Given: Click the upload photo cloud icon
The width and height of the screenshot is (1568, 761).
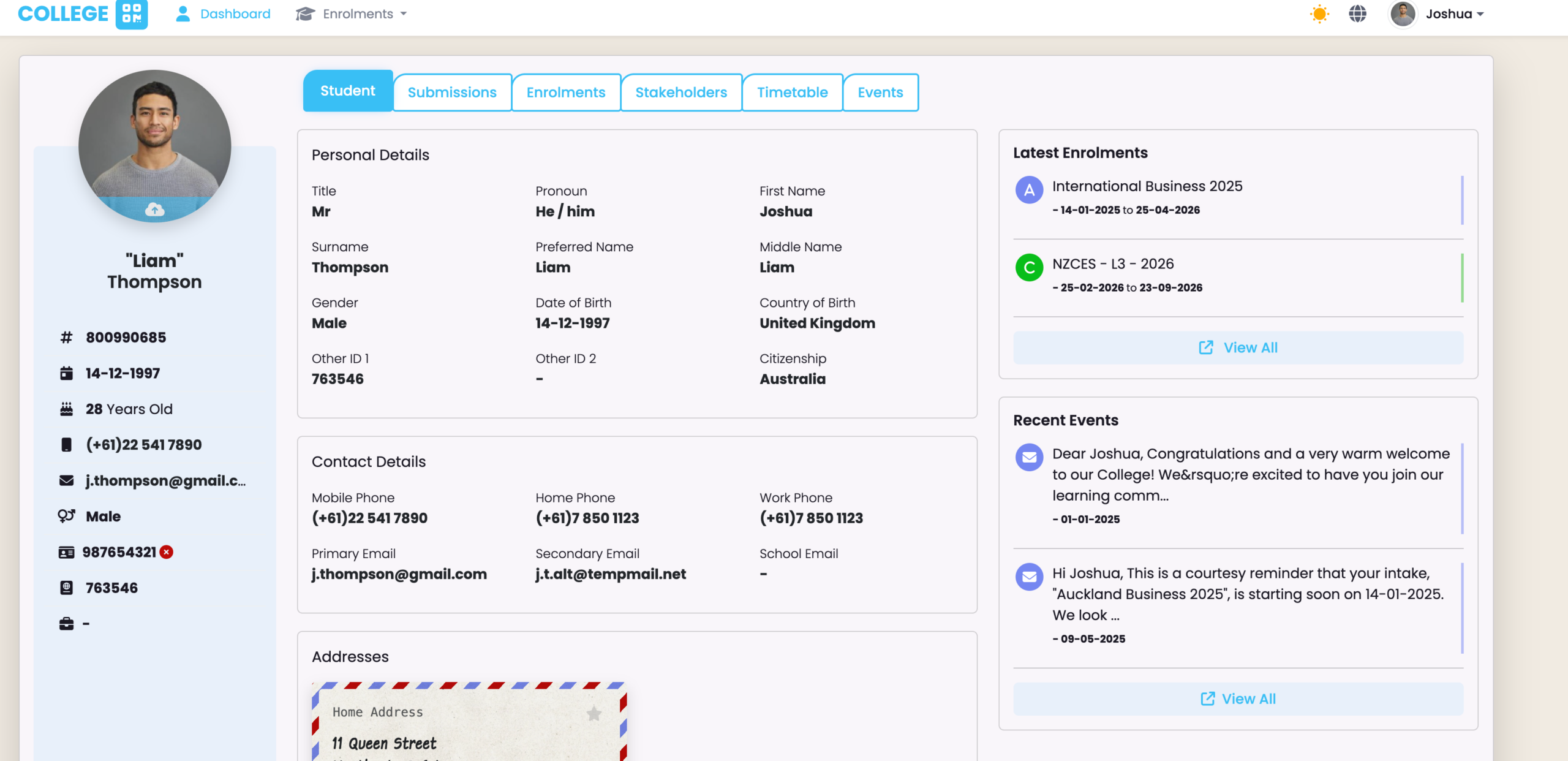Looking at the screenshot, I should pyautogui.click(x=154, y=210).
